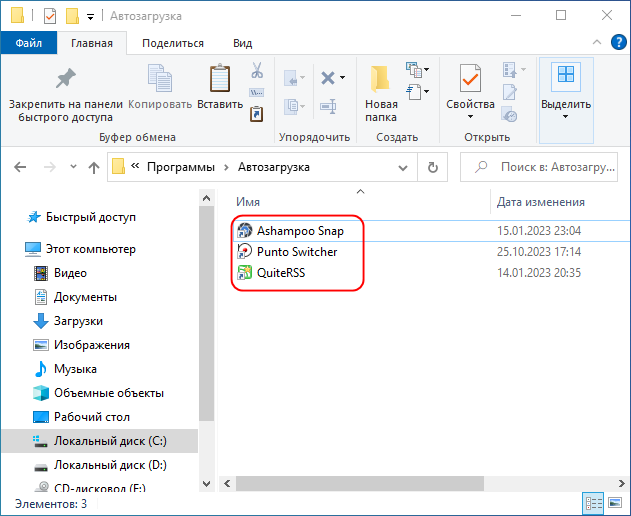Click the Вставить paste clipboard icon
Viewport: 631px width, 516px height.
220,78
